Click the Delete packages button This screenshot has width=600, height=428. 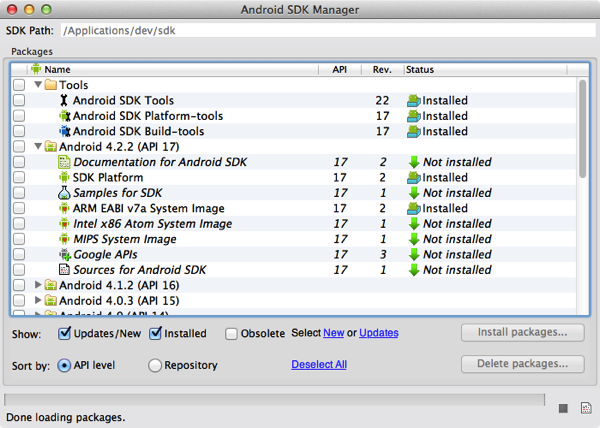point(523,364)
